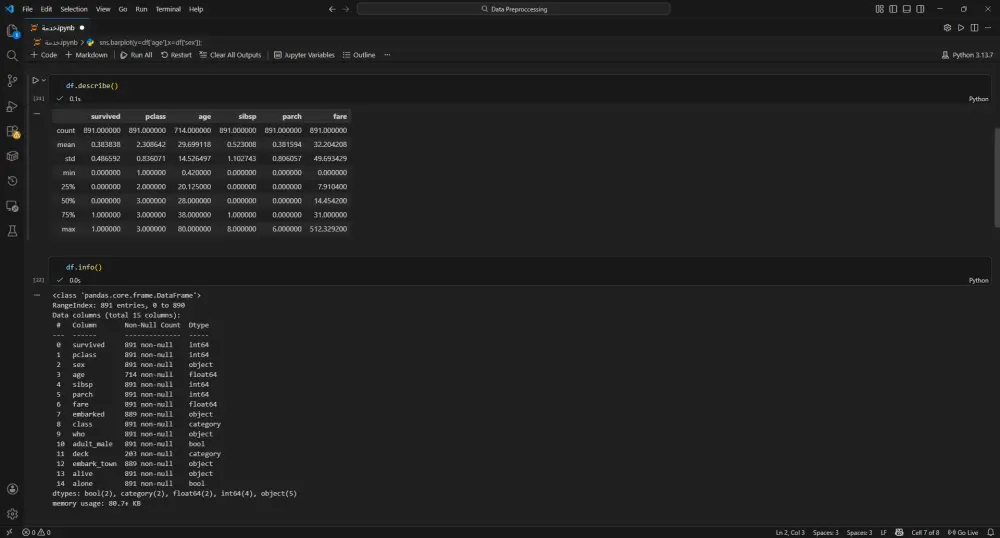Show the notebook Outline
This screenshot has height=538, width=1000.
(359, 55)
